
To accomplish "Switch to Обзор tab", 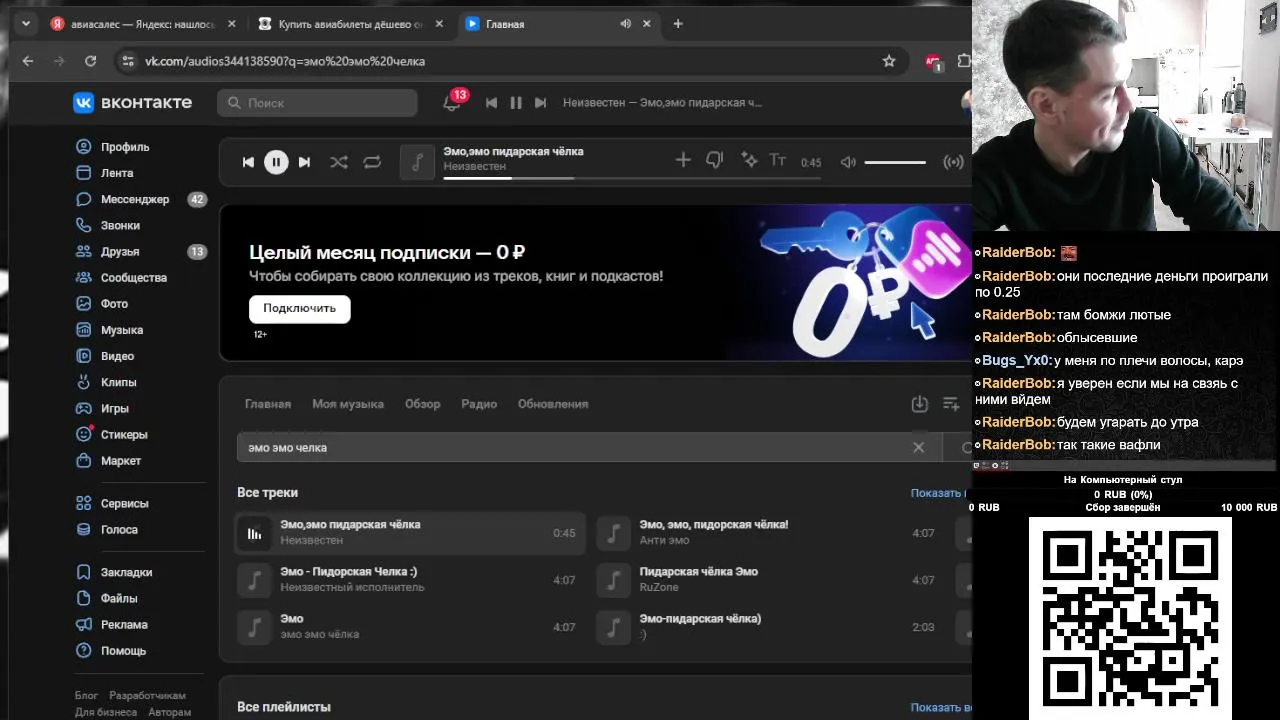I will pos(422,404).
